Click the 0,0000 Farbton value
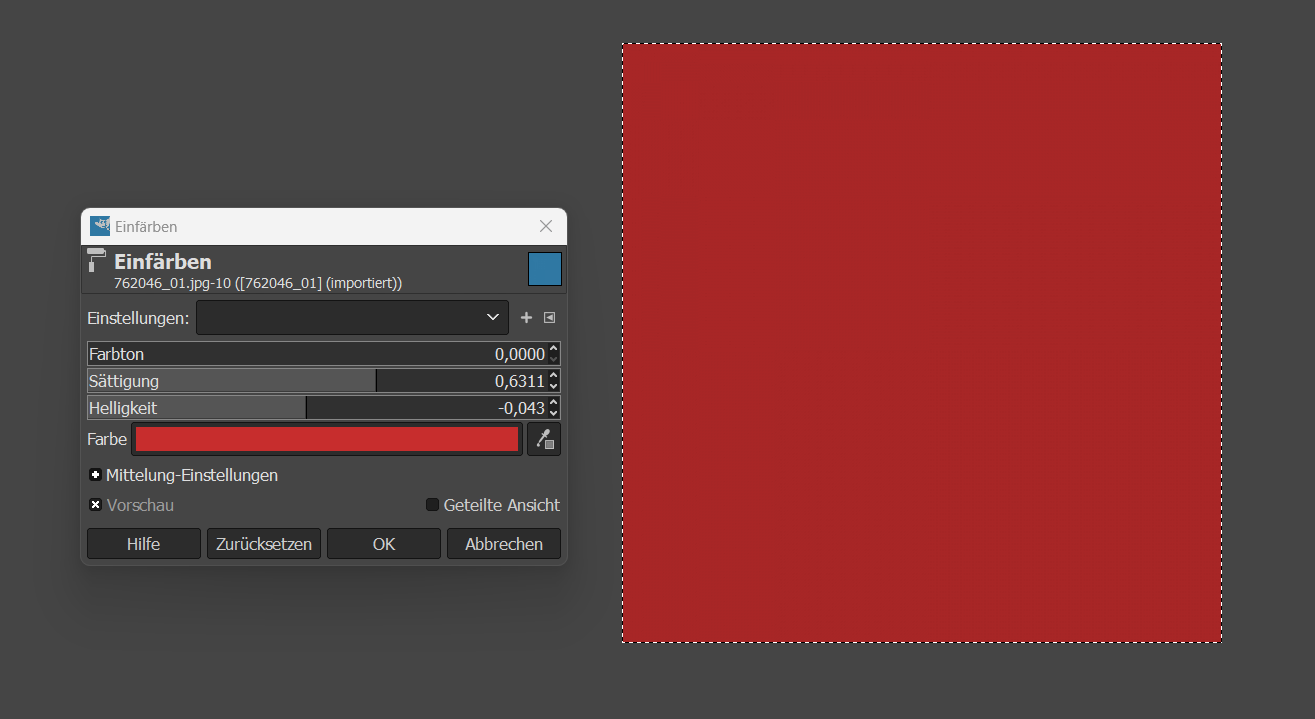This screenshot has width=1315, height=719. click(520, 354)
